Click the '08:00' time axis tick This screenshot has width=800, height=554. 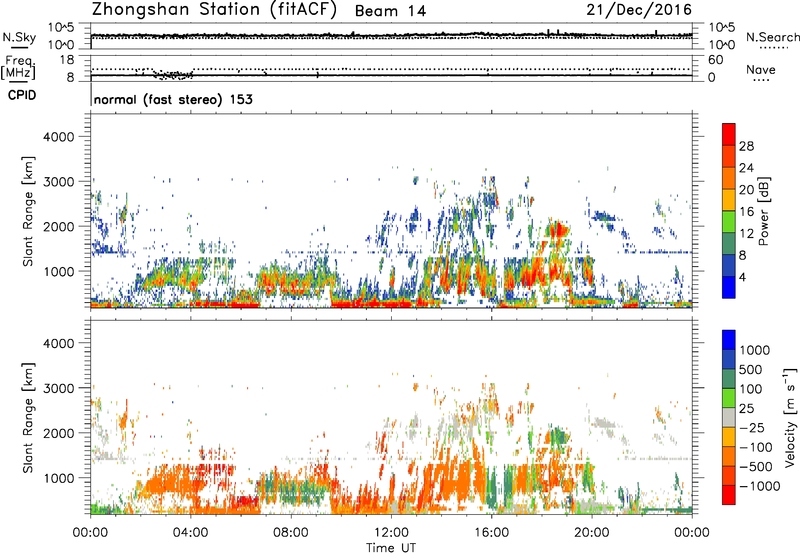291,533
